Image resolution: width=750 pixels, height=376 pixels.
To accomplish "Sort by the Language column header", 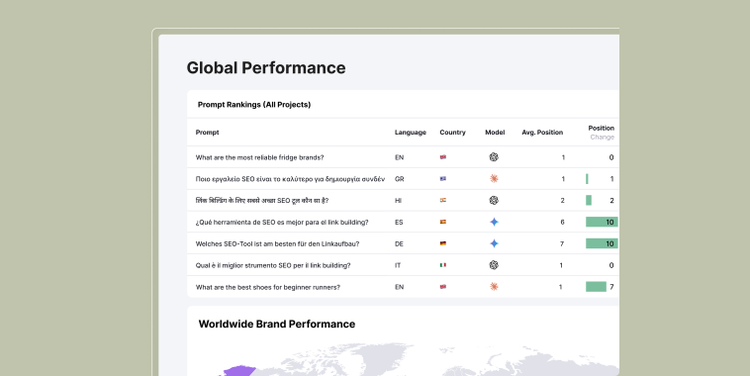I will coord(410,133).
